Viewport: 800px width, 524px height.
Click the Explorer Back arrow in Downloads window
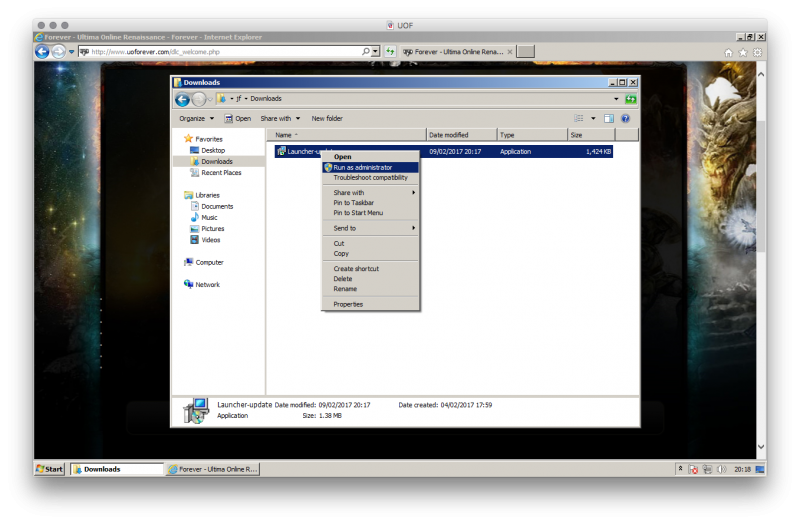tap(182, 99)
